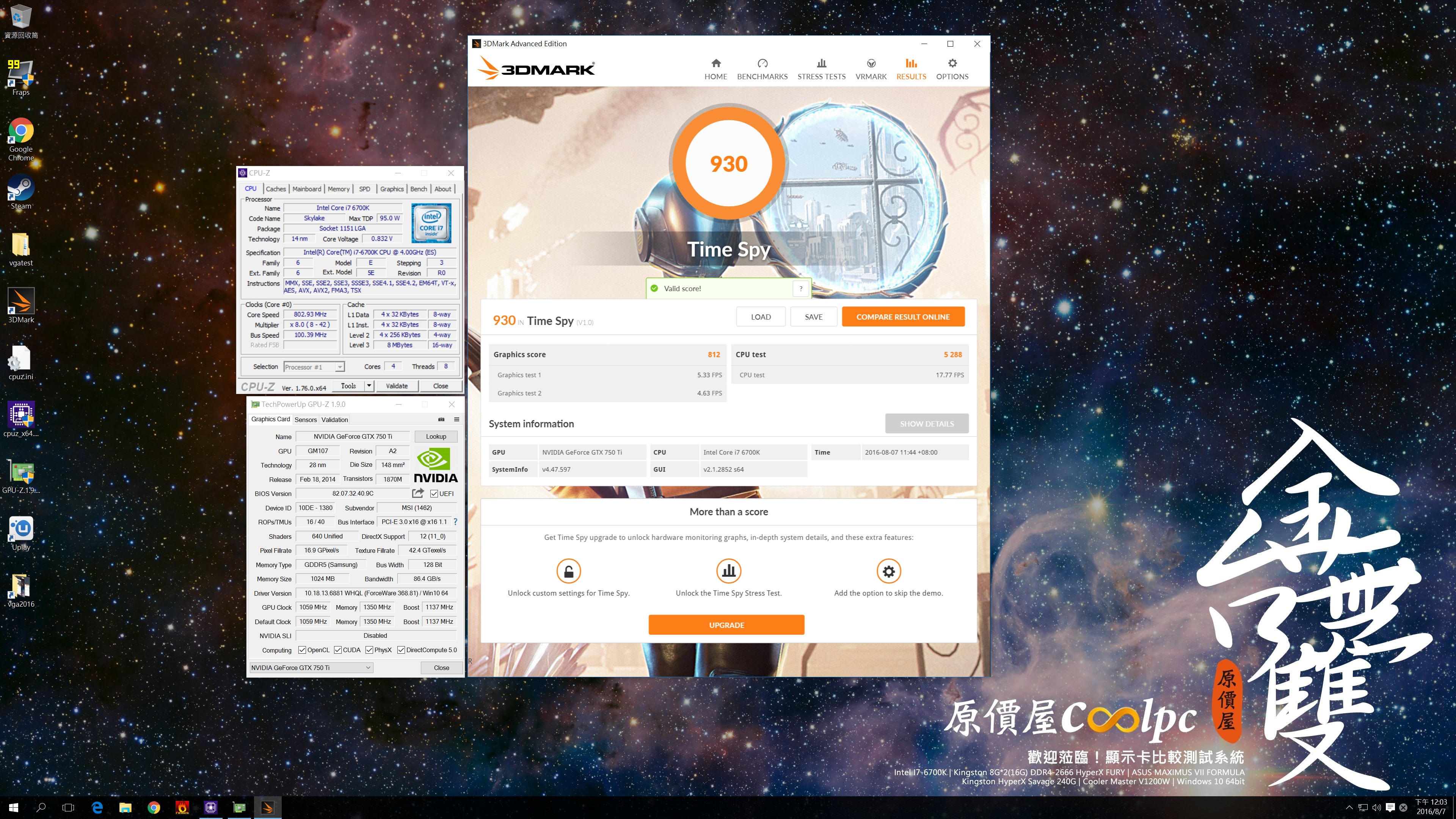This screenshot has height=819, width=1456.
Task: Open the action center notification icon
Action: coord(1390,808)
